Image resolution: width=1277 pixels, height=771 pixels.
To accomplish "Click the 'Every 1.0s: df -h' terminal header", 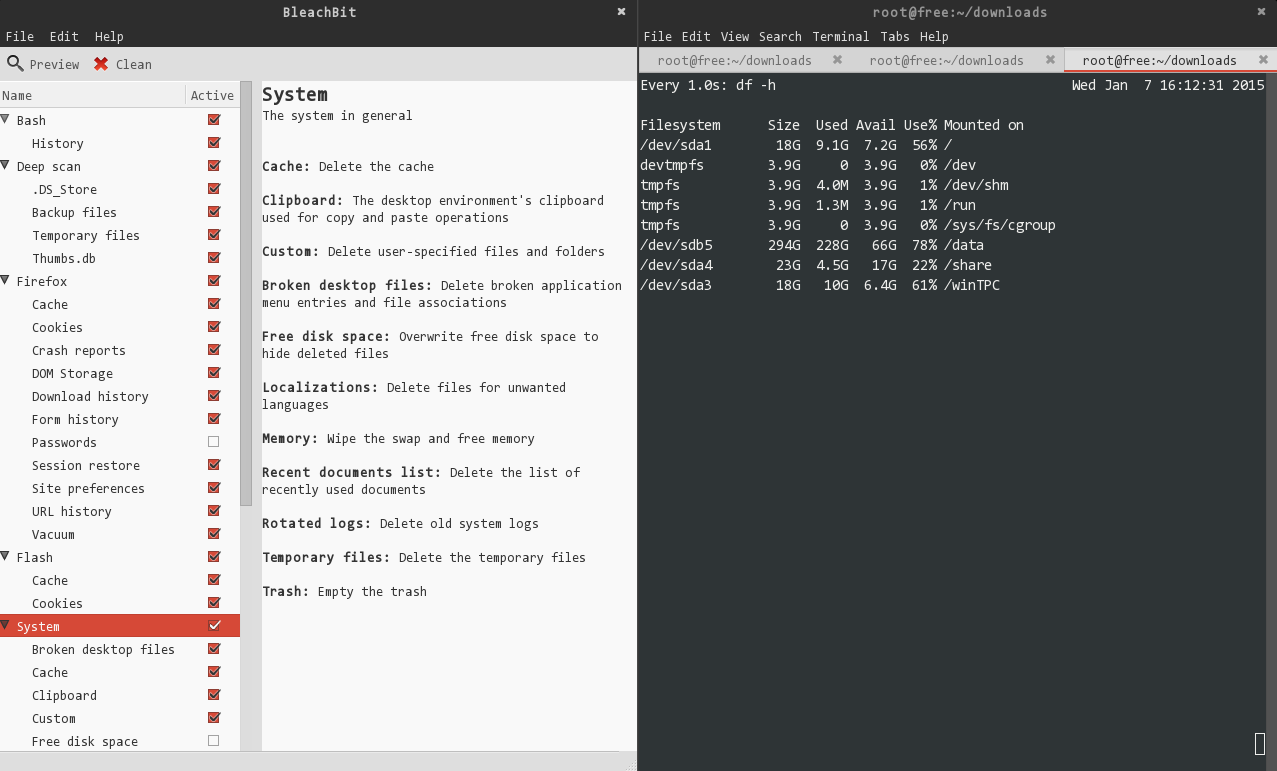I will [x=708, y=85].
